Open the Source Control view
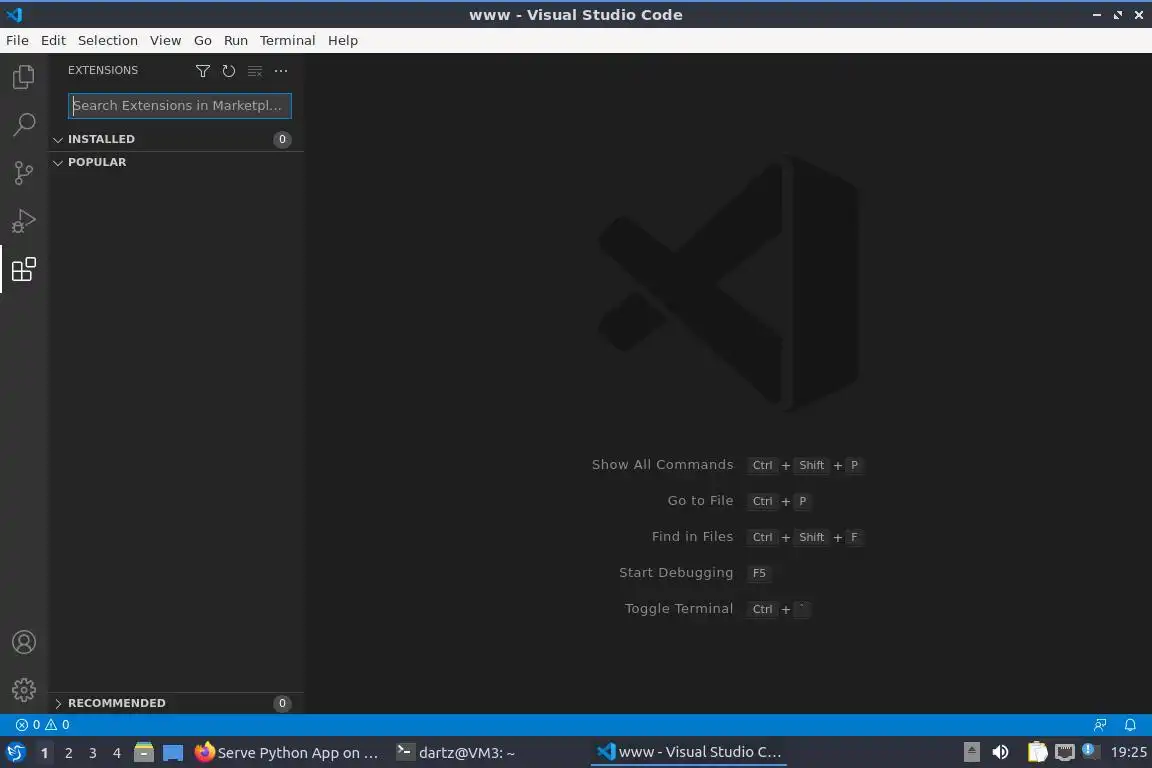The height and width of the screenshot is (768, 1152). (24, 173)
